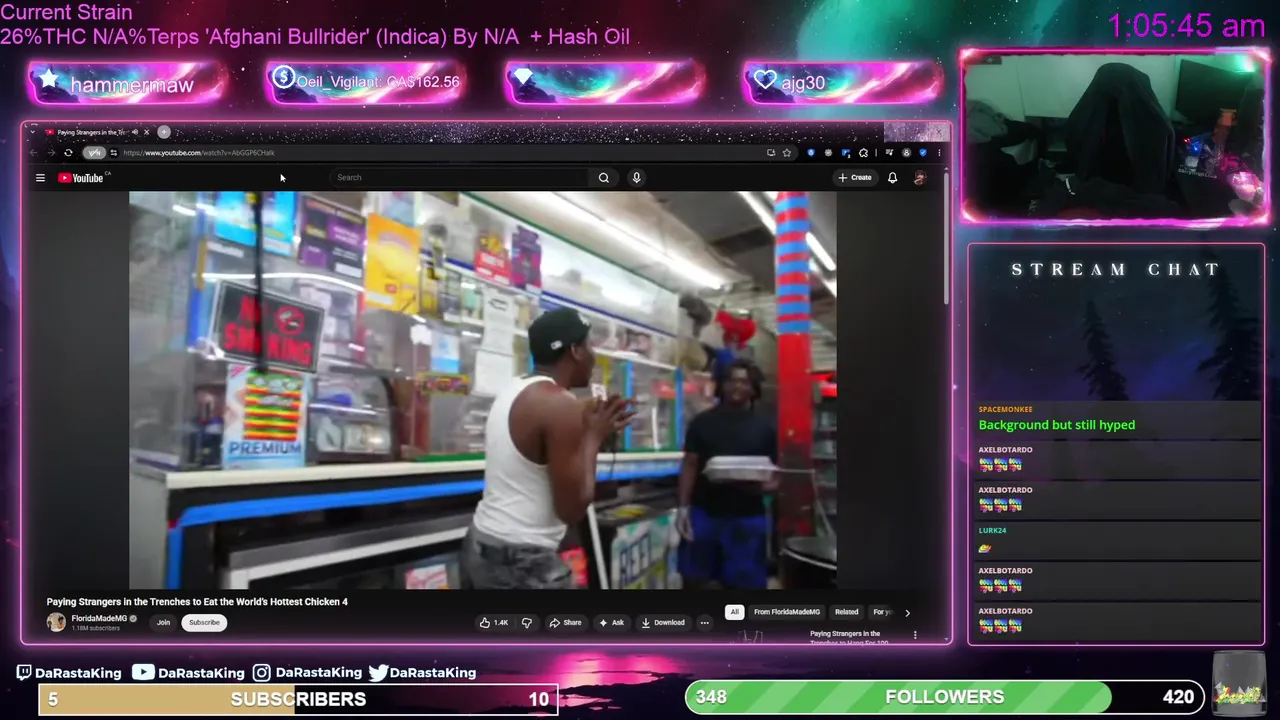Click the install app icon in the address bar
Screen dimensions: 1280x720
click(x=771, y=153)
